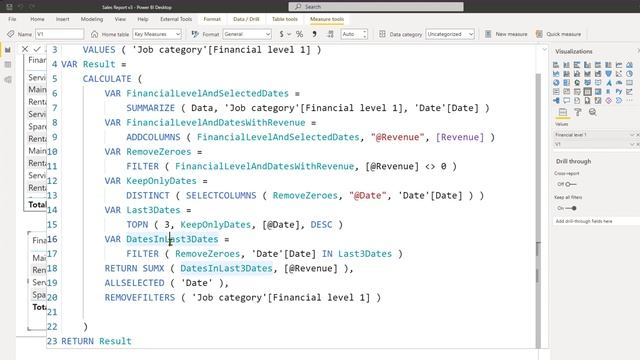Expand the Financial level 1 field options
The height and width of the screenshot is (360, 640).
coord(632,135)
